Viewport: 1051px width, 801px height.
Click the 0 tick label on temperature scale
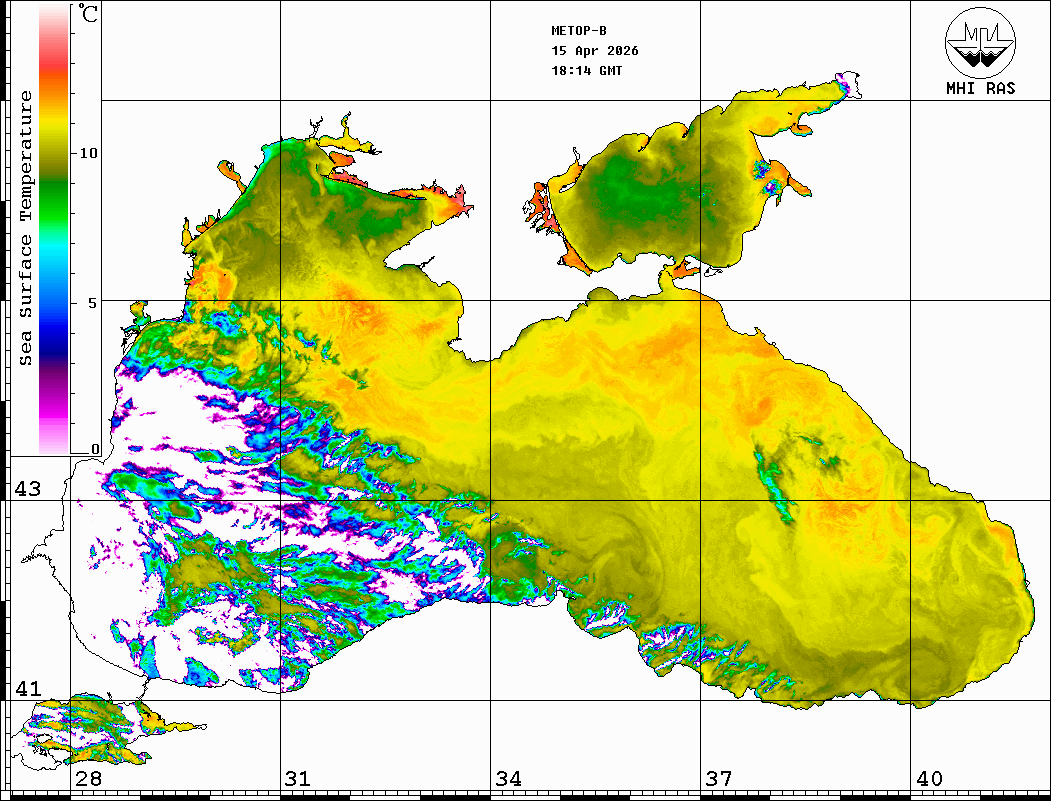[95, 449]
